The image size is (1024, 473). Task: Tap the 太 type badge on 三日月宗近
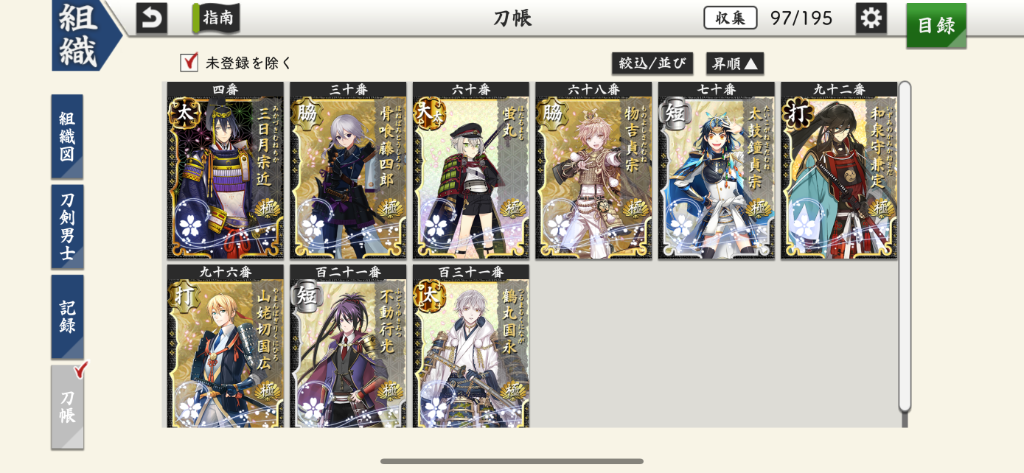pyautogui.click(x=182, y=114)
